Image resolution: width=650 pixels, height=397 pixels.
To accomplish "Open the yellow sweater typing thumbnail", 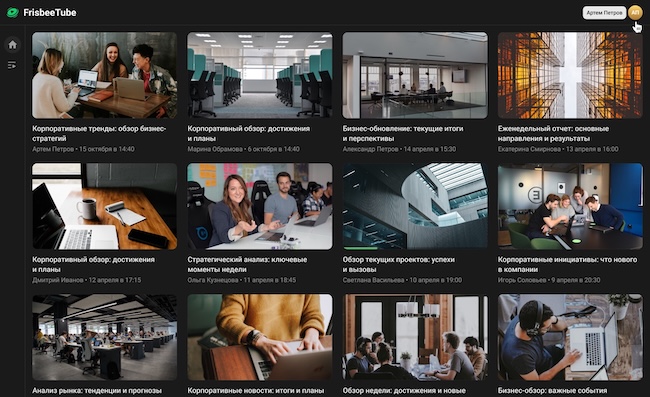I will [x=260, y=337].
